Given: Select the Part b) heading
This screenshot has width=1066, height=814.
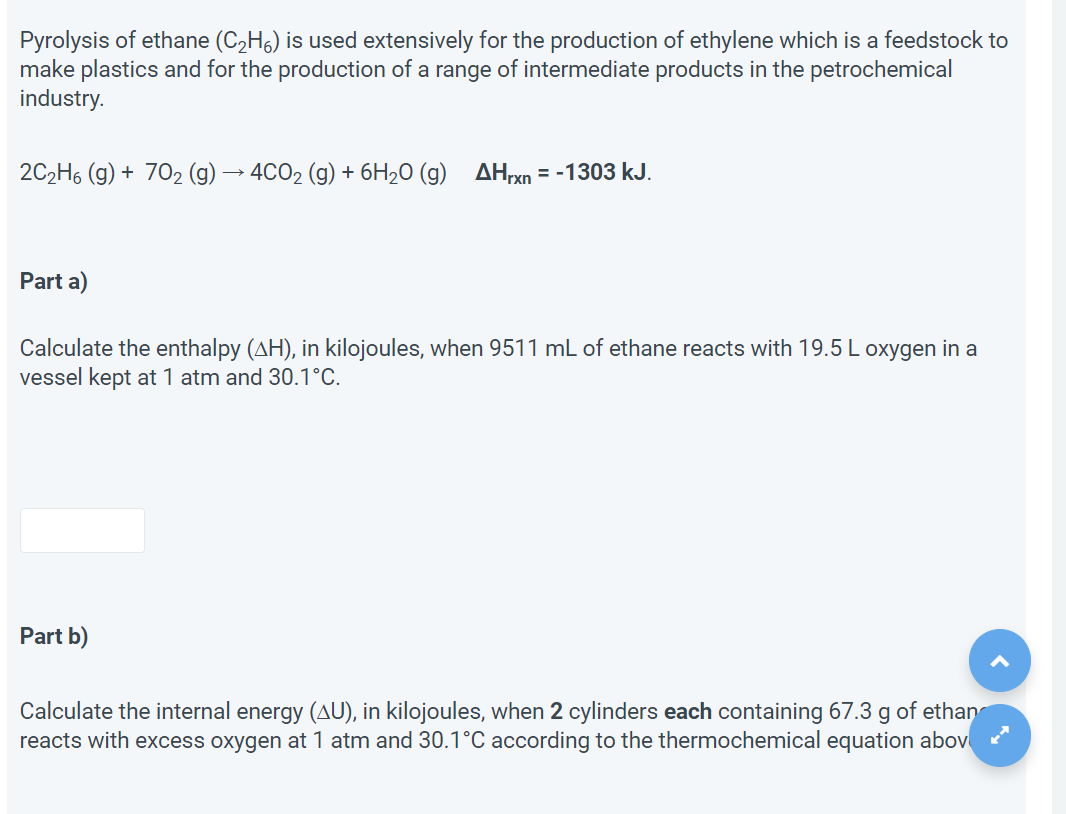Looking at the screenshot, I should pos(53,636).
